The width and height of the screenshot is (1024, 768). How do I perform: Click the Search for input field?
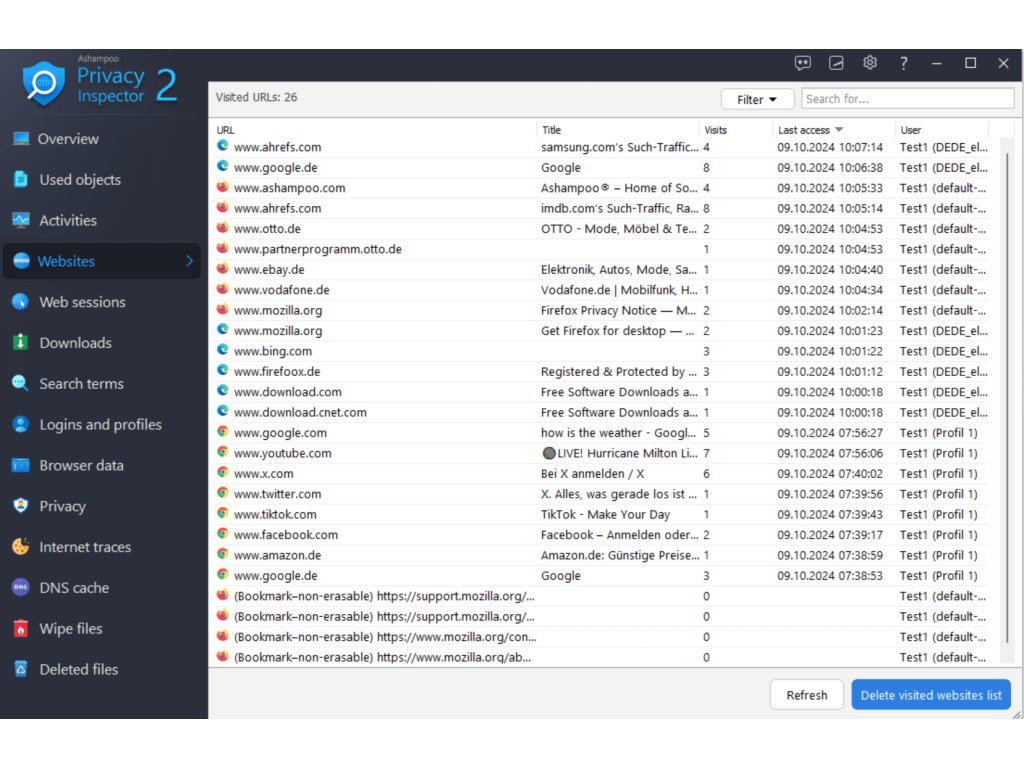[907, 99]
